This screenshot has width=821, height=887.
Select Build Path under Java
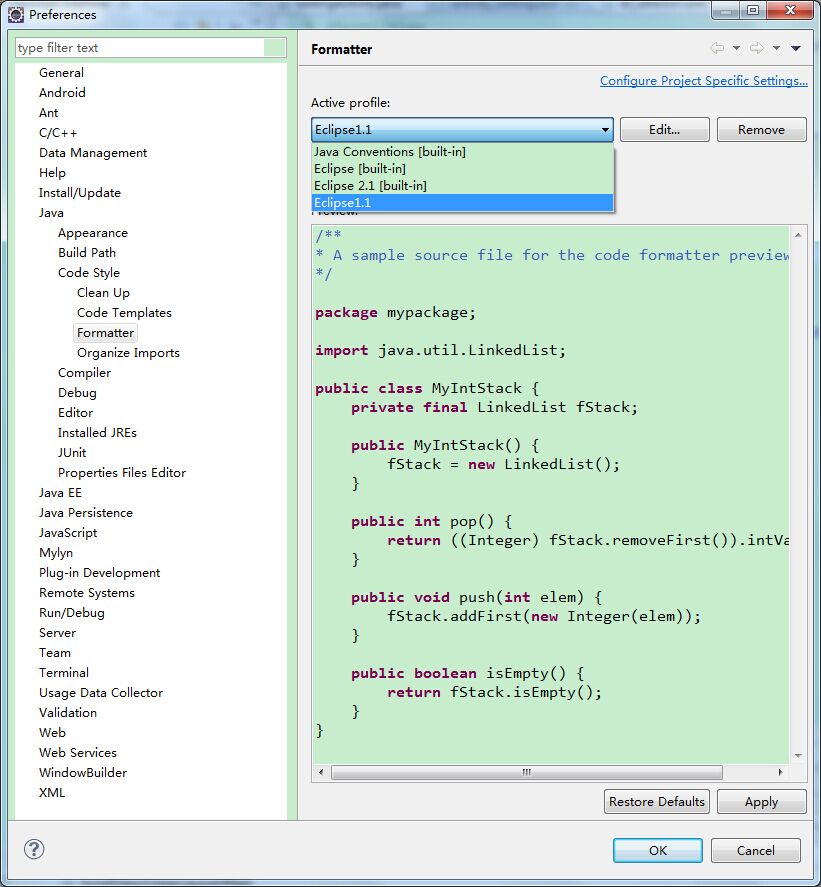point(87,252)
